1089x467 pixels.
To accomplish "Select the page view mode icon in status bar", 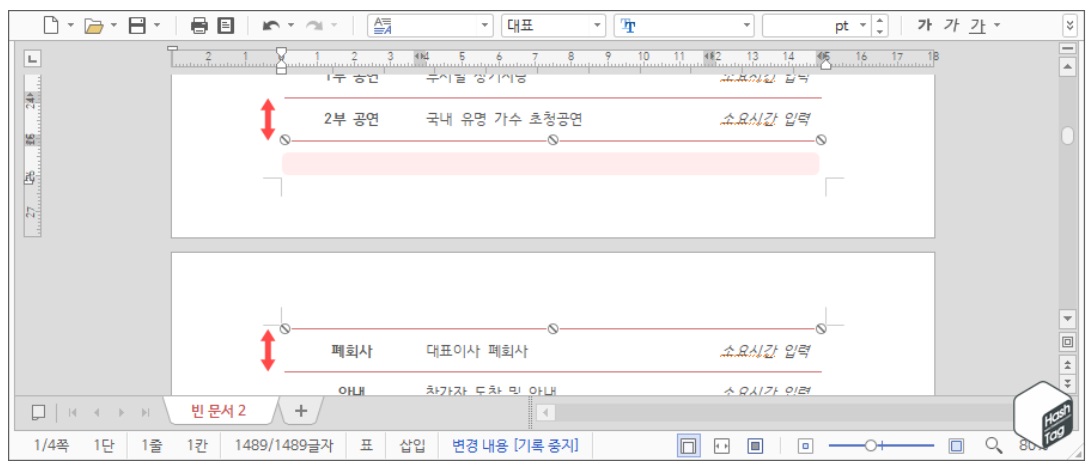I will (x=688, y=446).
